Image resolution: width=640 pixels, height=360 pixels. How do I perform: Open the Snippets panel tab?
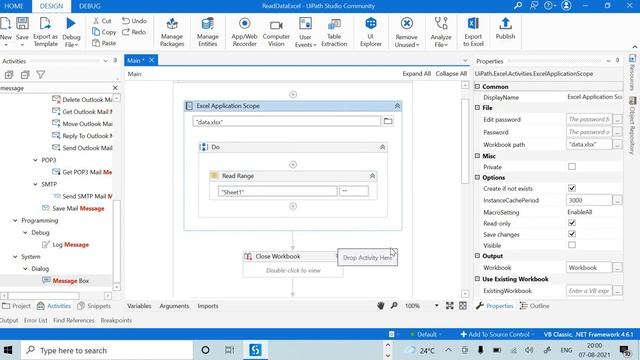click(94, 306)
